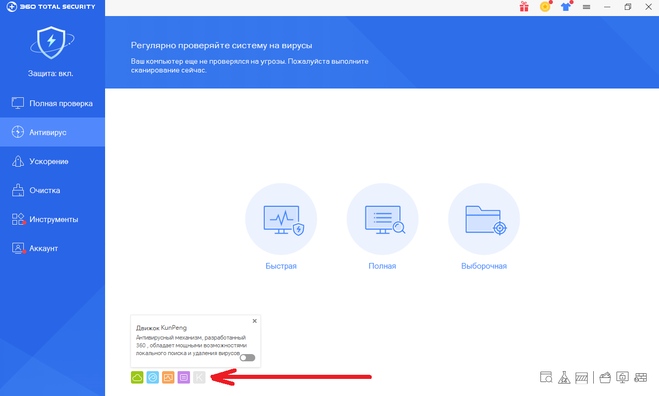This screenshot has height=396, width=659.
Task: Start the Быстрая quick scan
Action: pyautogui.click(x=281, y=219)
